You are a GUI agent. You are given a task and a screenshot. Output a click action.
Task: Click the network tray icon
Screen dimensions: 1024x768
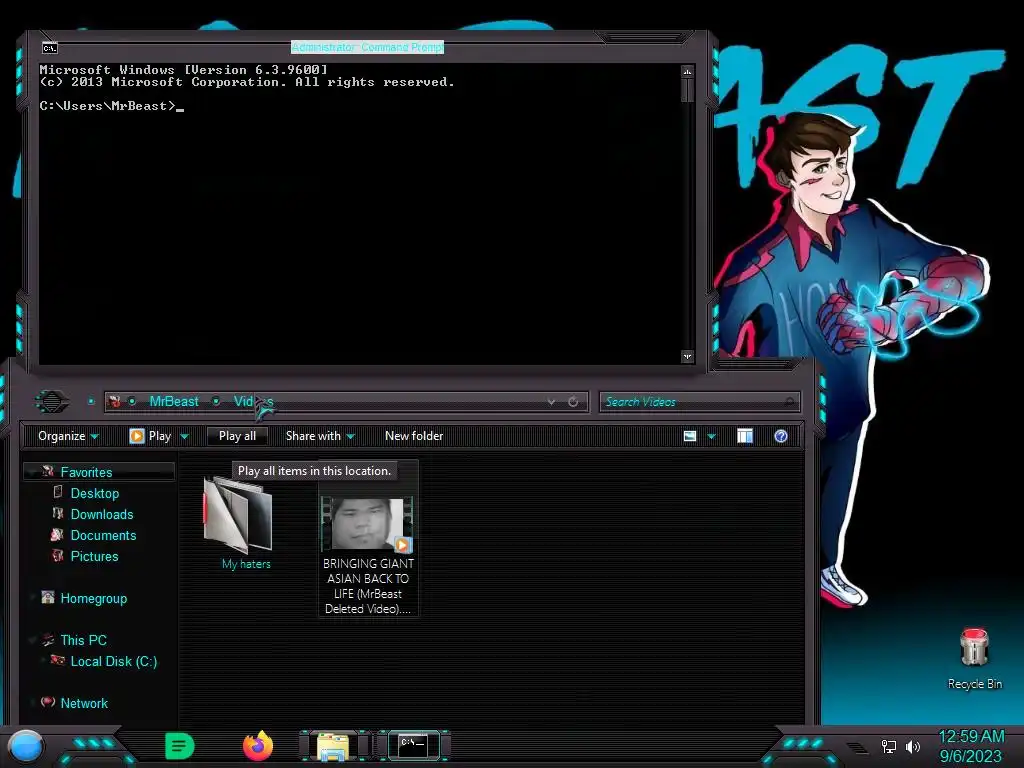[889, 746]
